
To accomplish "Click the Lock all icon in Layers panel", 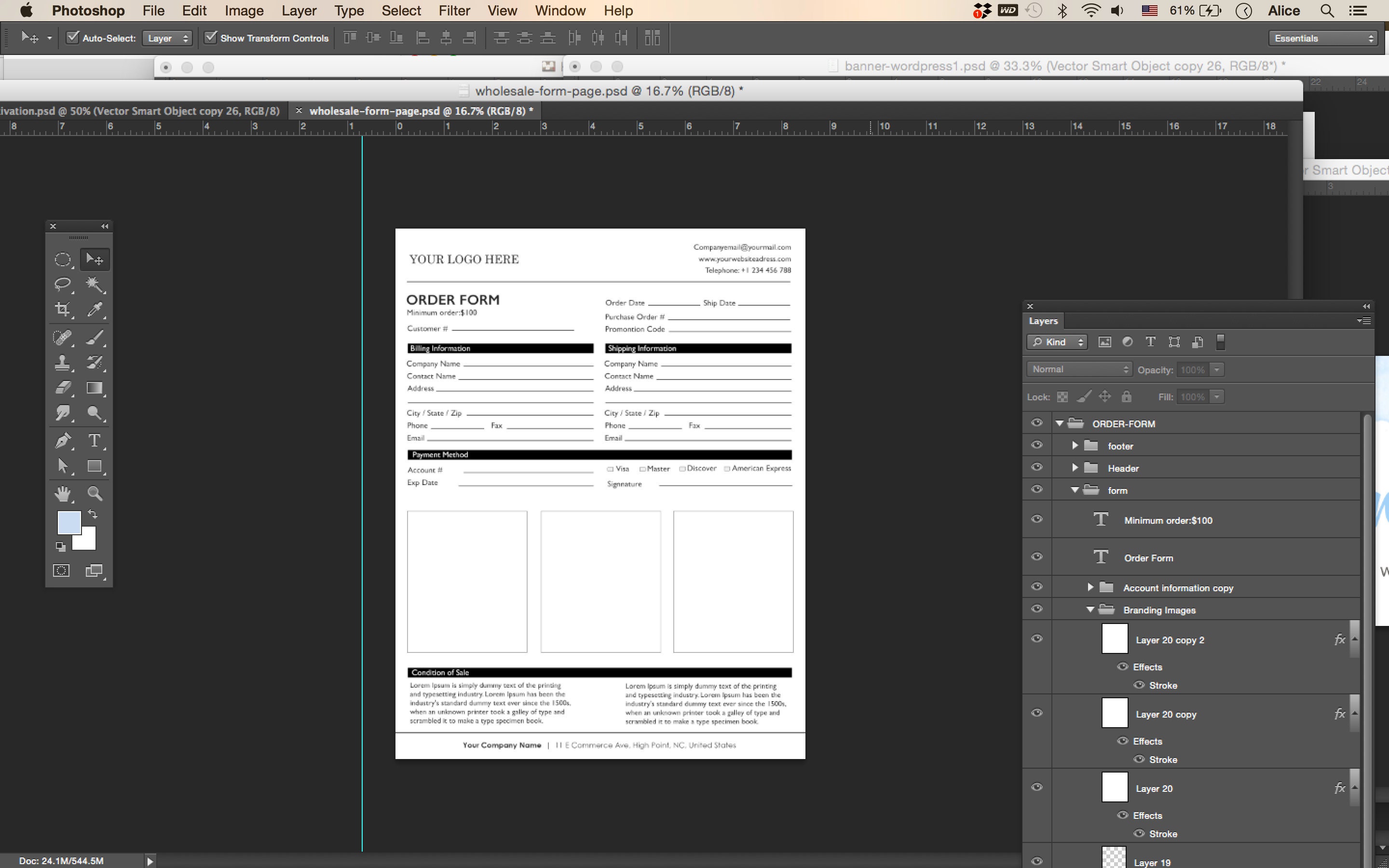I will click(1126, 396).
